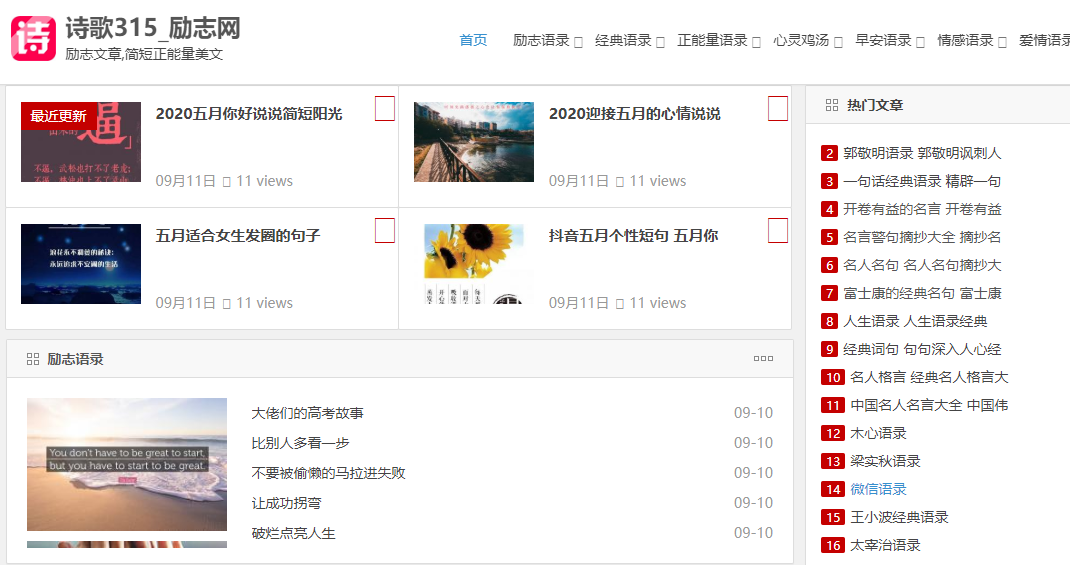Open hot article 名人名句 名人名句摘抄大
Image resolution: width=1070 pixels, height=565 pixels.
pos(922,265)
